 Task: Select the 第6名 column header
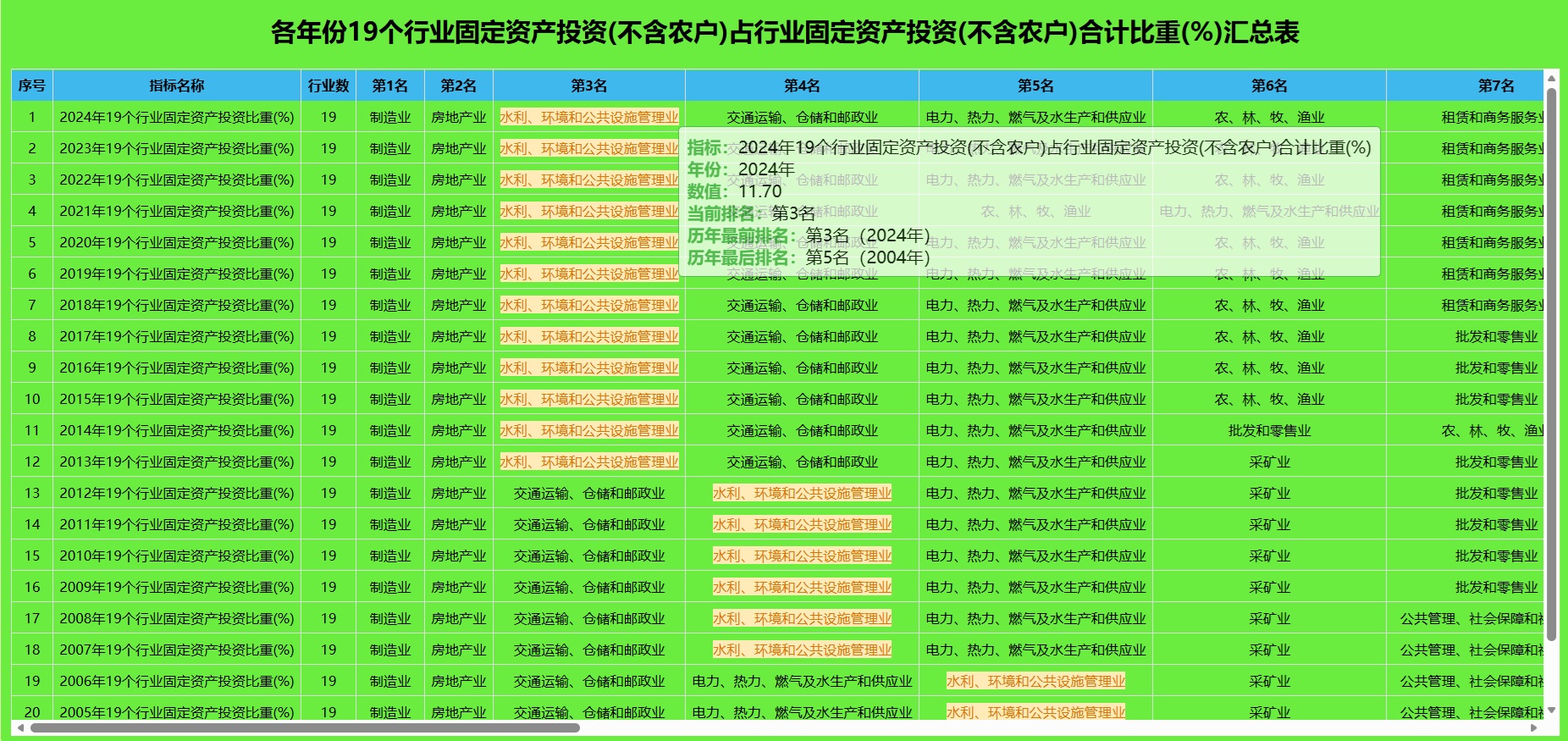click(x=1269, y=86)
